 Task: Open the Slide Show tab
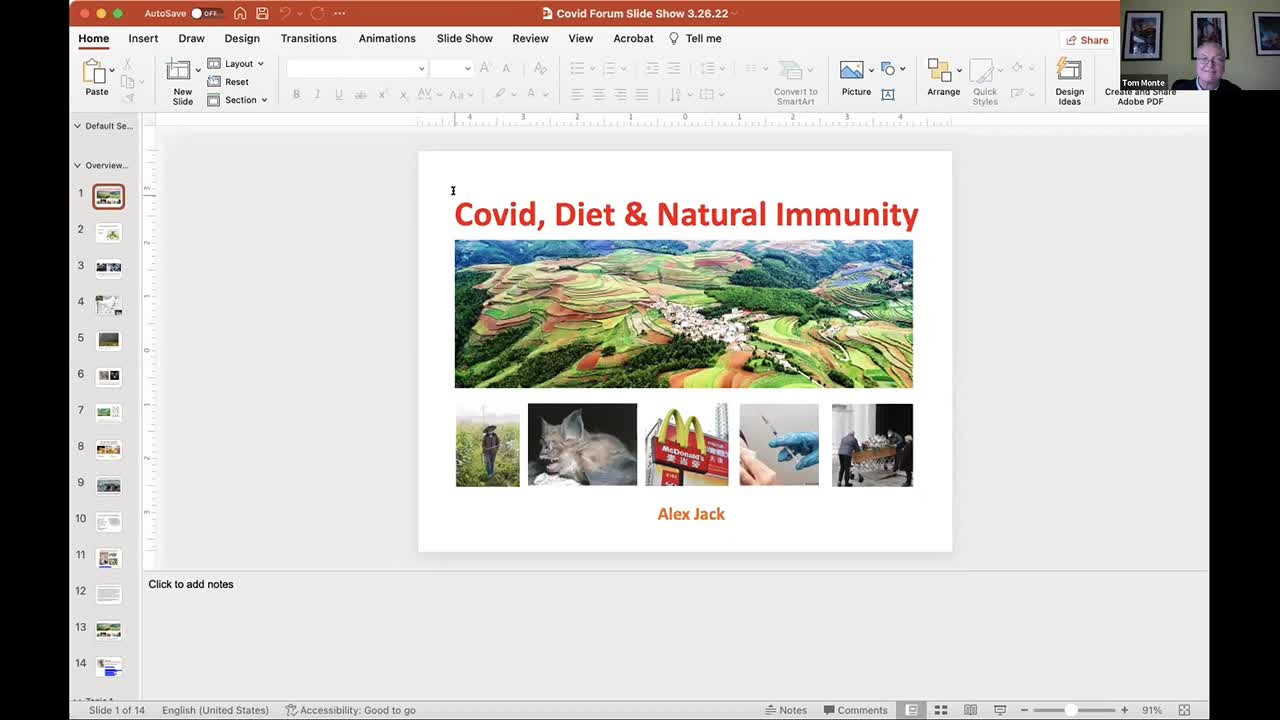click(x=465, y=38)
